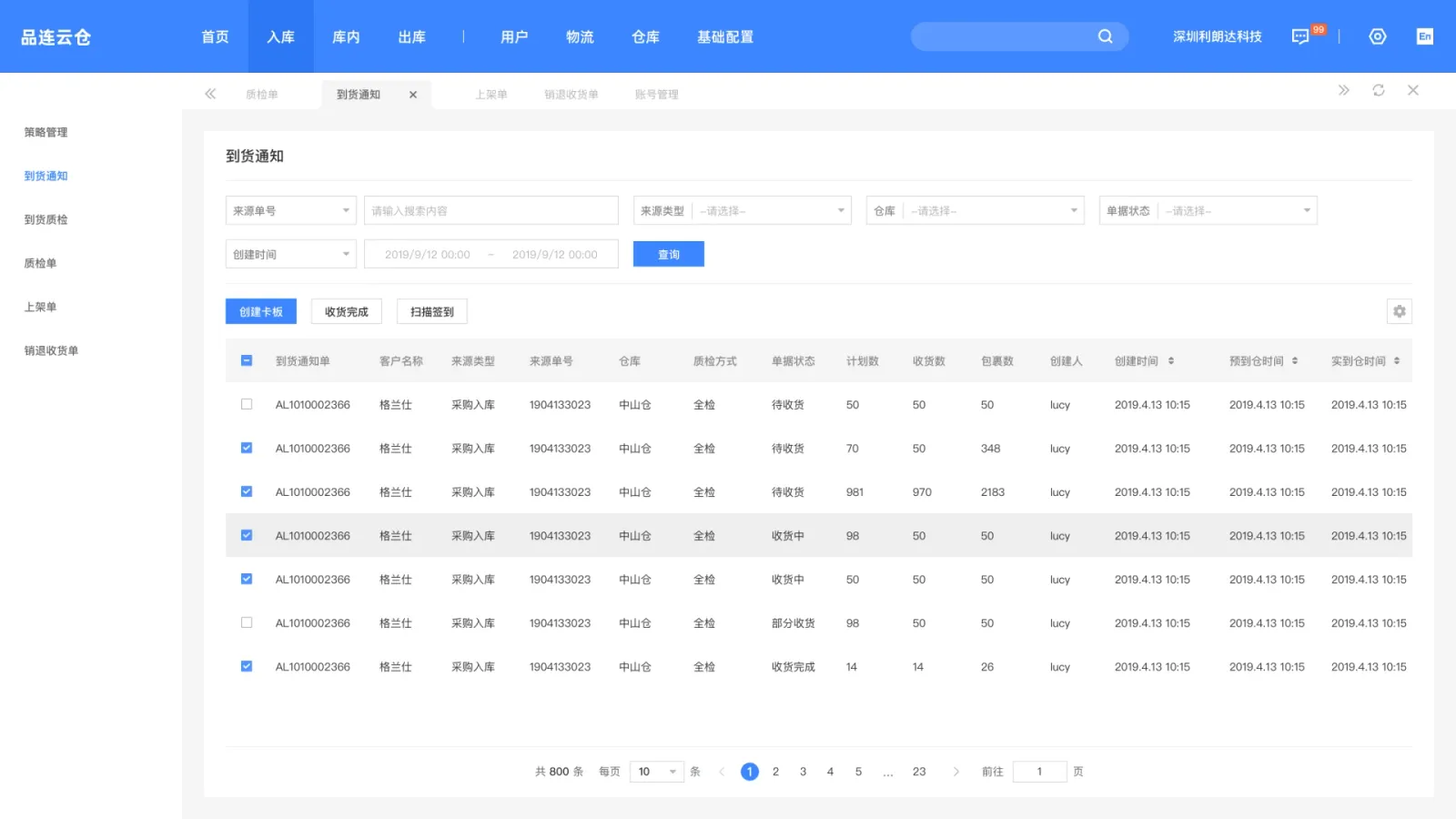Screen dimensions: 1456x819
Task: Switch to the 上架单 tab
Action: [491, 95]
